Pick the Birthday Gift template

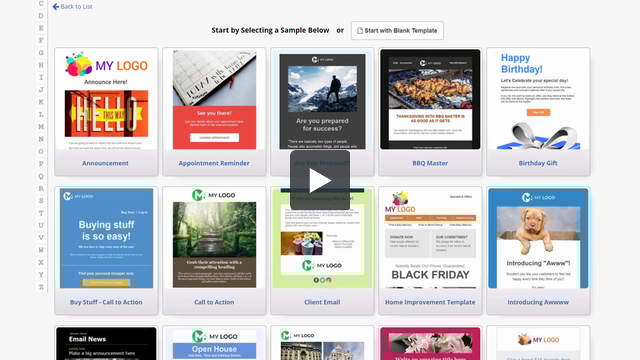click(x=538, y=111)
